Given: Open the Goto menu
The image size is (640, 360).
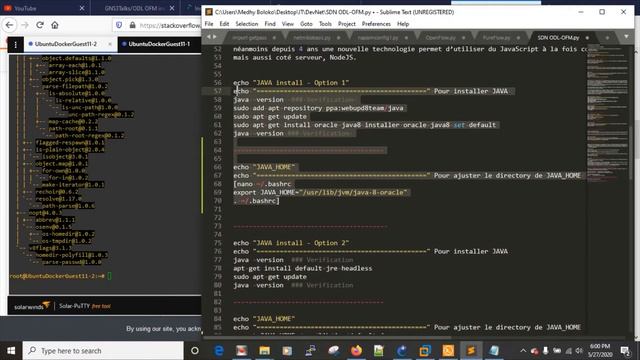Looking at the screenshot, I should [x=306, y=24].
